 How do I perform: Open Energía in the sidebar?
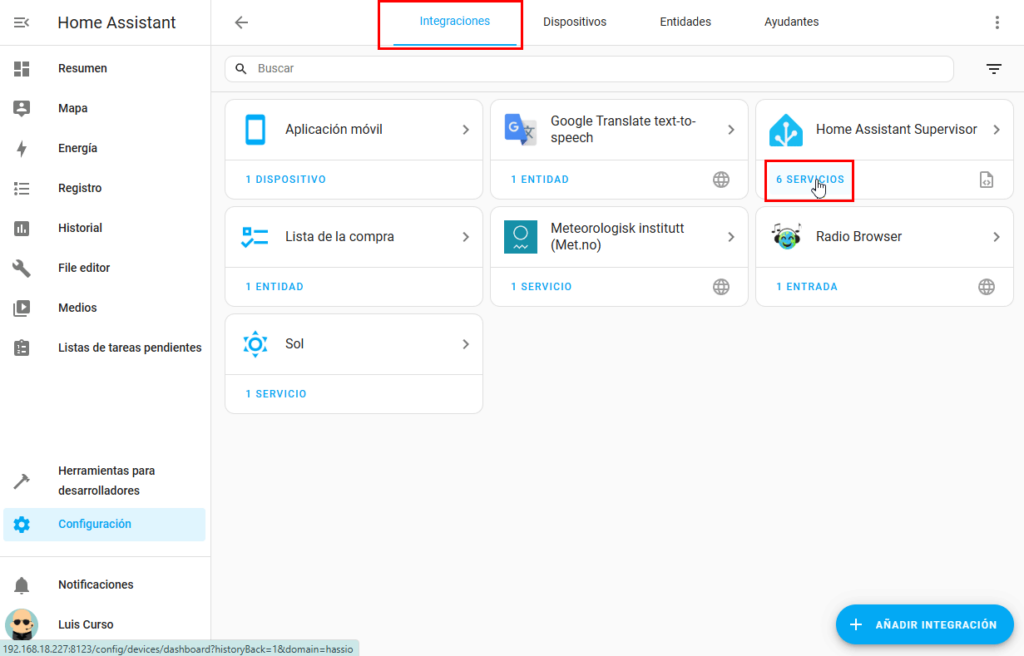pyautogui.click(x=78, y=148)
